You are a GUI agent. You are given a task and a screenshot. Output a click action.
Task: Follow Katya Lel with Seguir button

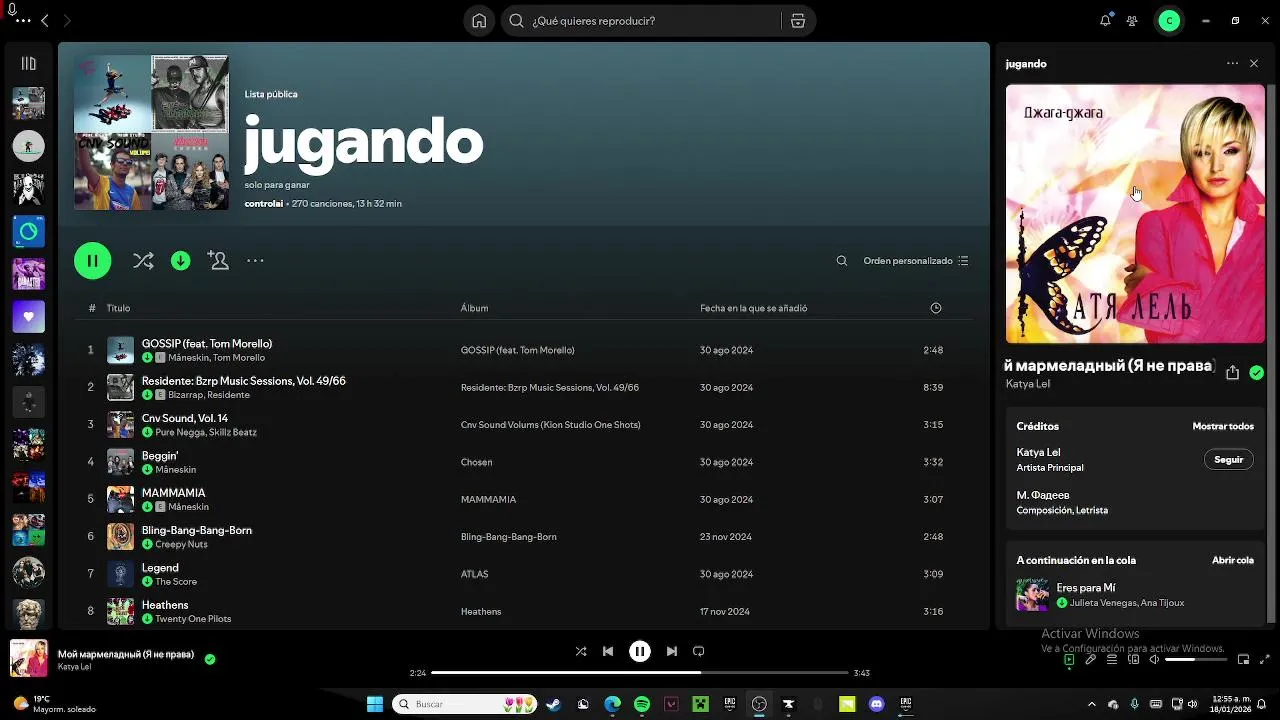click(x=1229, y=460)
